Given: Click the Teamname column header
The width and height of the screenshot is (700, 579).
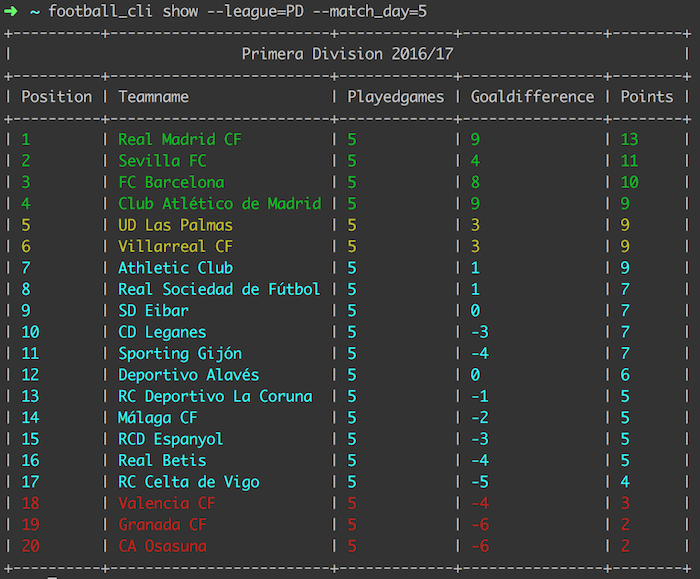Looking at the screenshot, I should (154, 97).
